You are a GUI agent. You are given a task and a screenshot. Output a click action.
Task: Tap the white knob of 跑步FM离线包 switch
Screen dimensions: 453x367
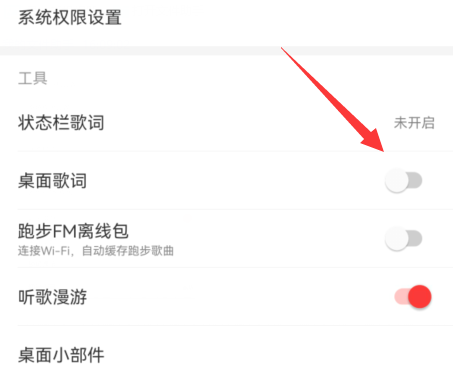click(397, 239)
